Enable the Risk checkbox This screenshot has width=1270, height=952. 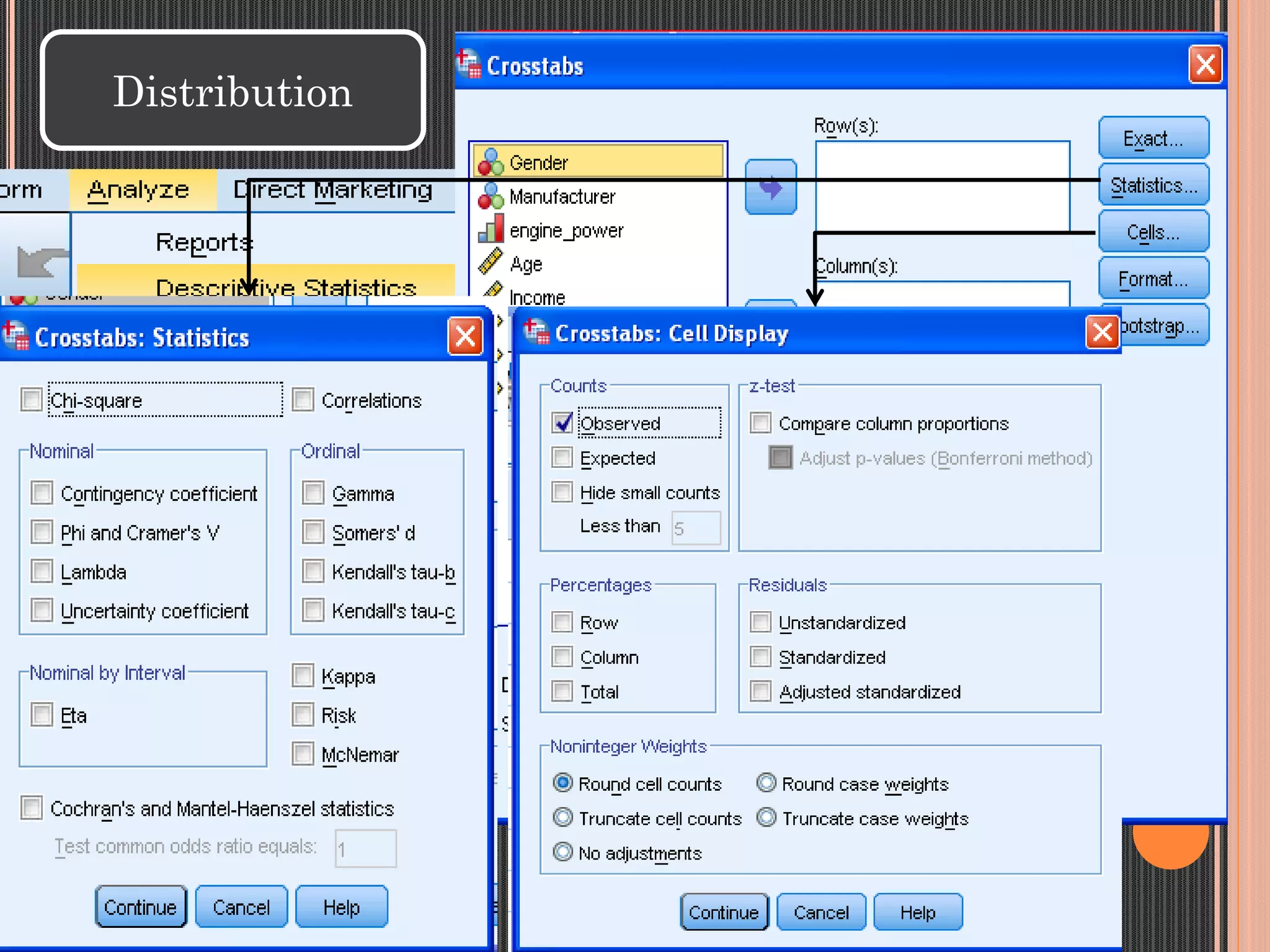[x=303, y=715]
